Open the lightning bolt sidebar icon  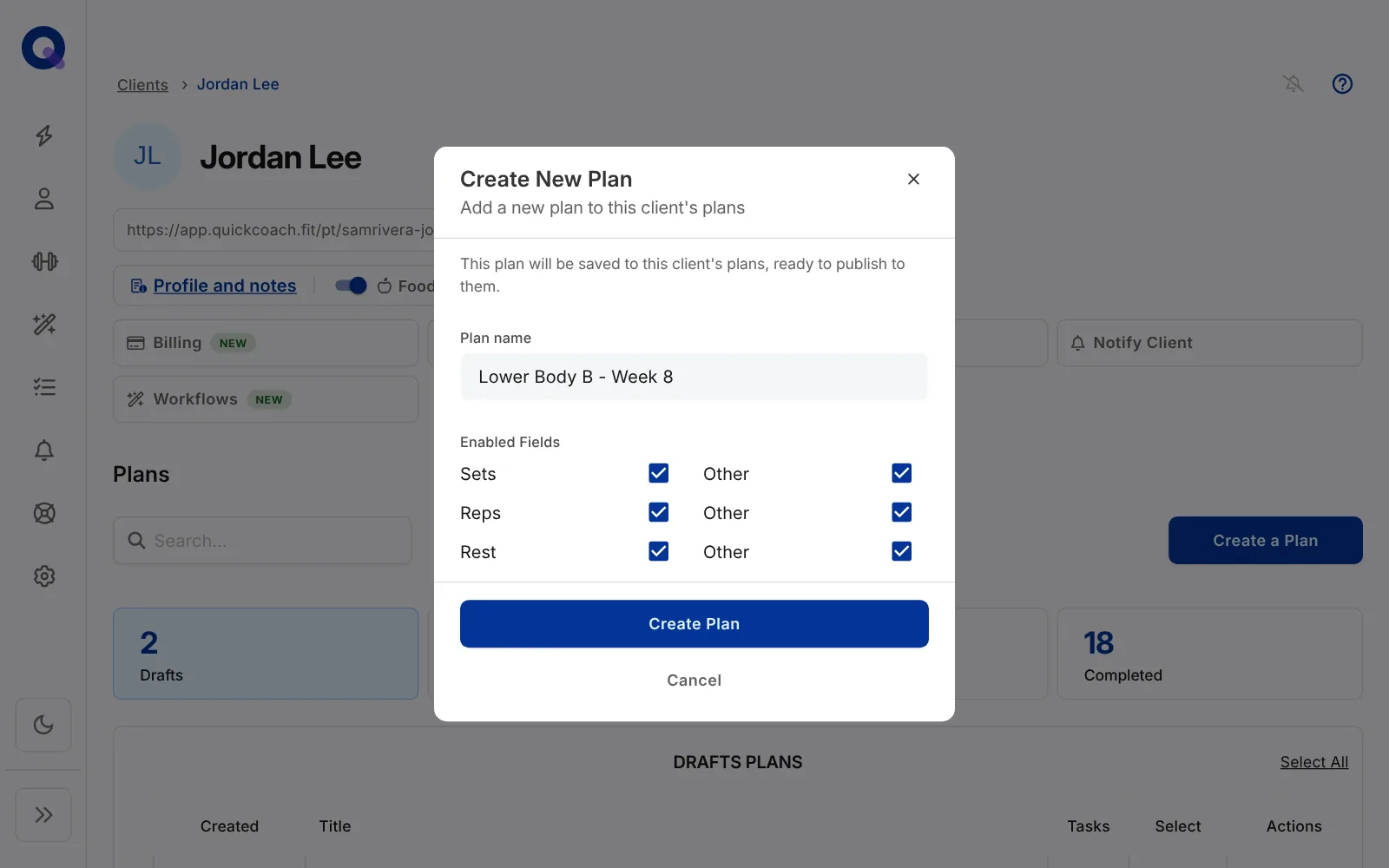pos(44,135)
